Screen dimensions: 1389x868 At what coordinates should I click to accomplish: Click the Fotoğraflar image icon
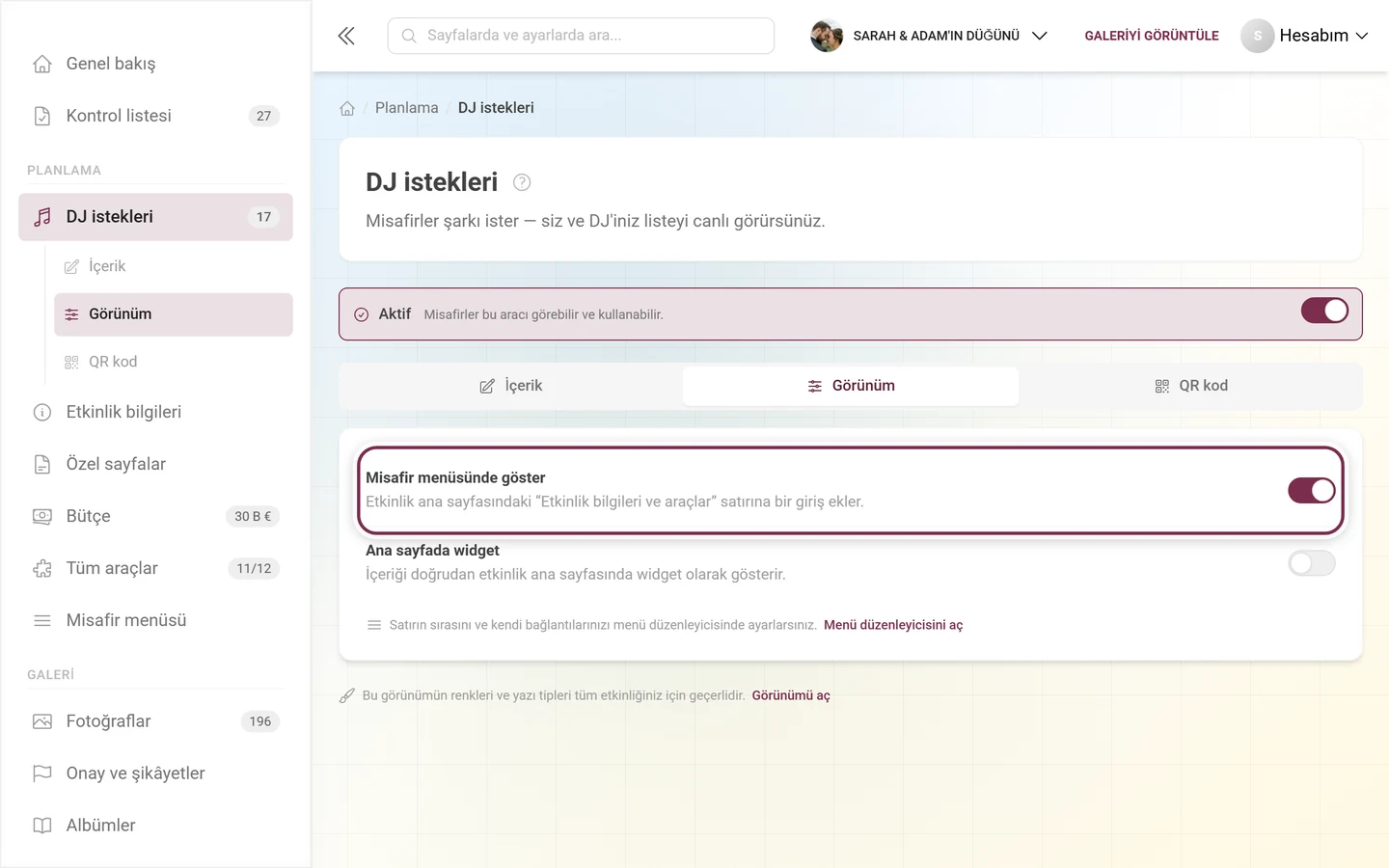coord(42,721)
